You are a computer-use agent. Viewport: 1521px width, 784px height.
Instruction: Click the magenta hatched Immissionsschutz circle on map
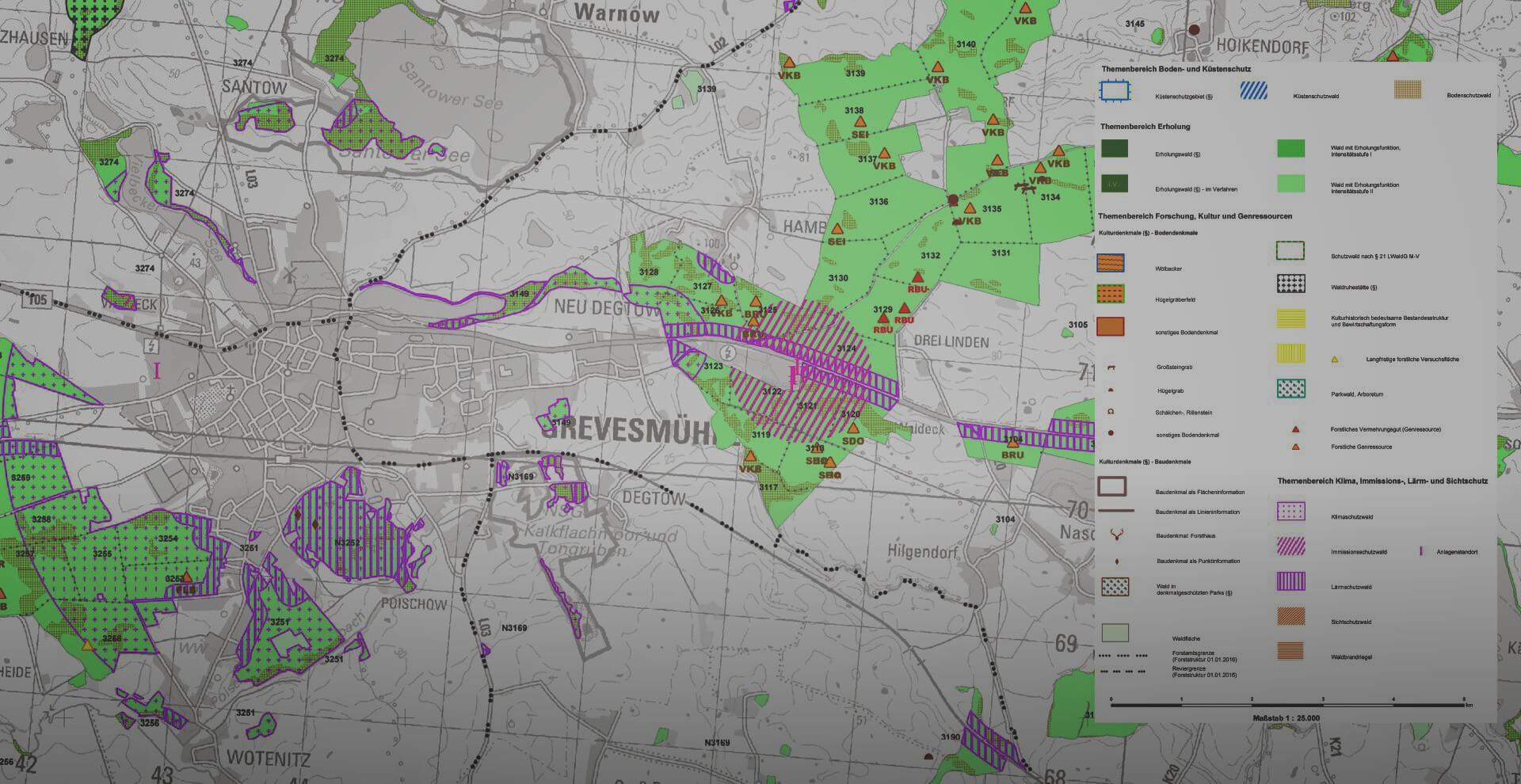pos(800,372)
